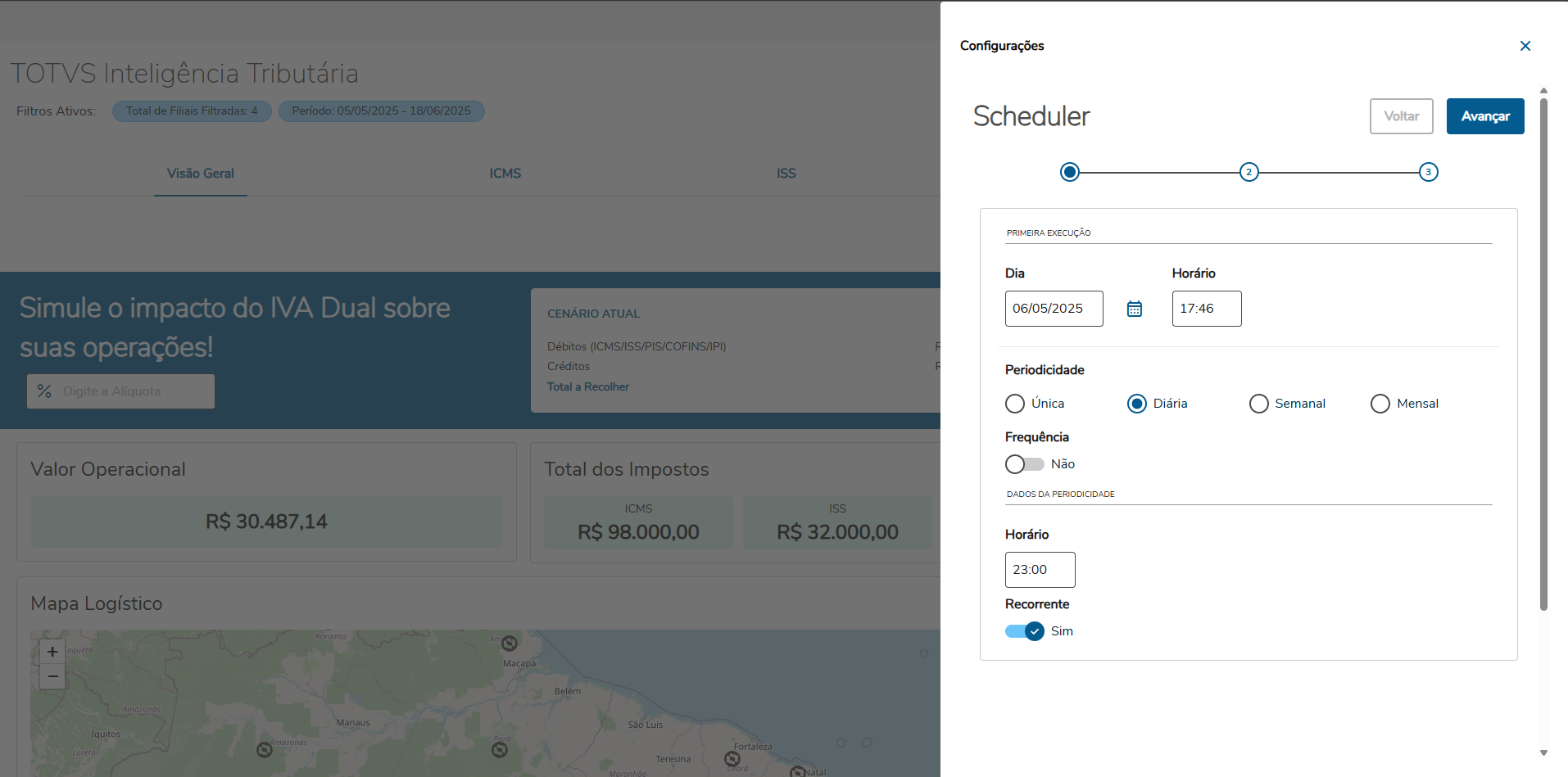Click the Total de Filiais Filtradas chip
This screenshot has height=777, width=1568.
[x=192, y=111]
